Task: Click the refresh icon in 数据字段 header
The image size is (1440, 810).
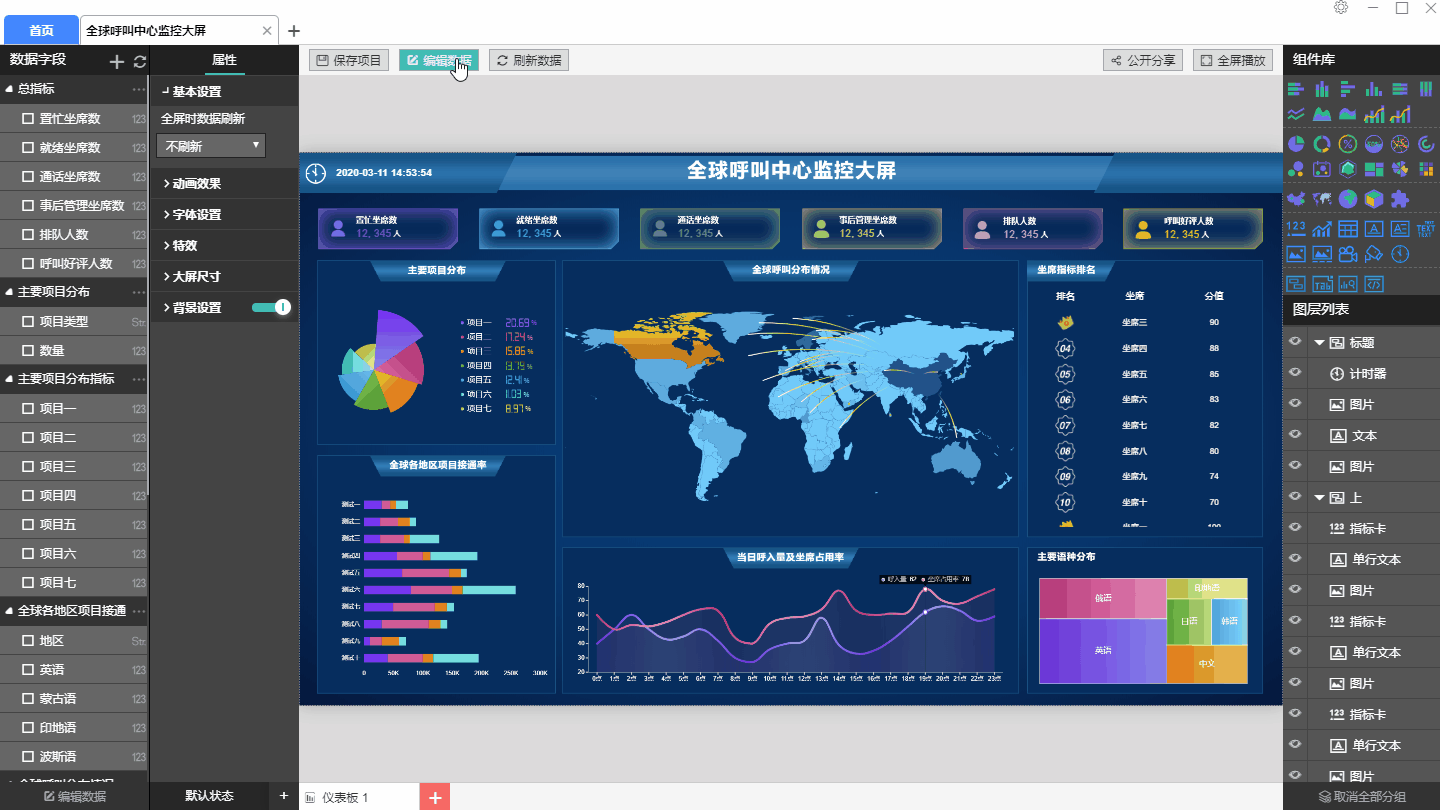Action: coord(140,62)
